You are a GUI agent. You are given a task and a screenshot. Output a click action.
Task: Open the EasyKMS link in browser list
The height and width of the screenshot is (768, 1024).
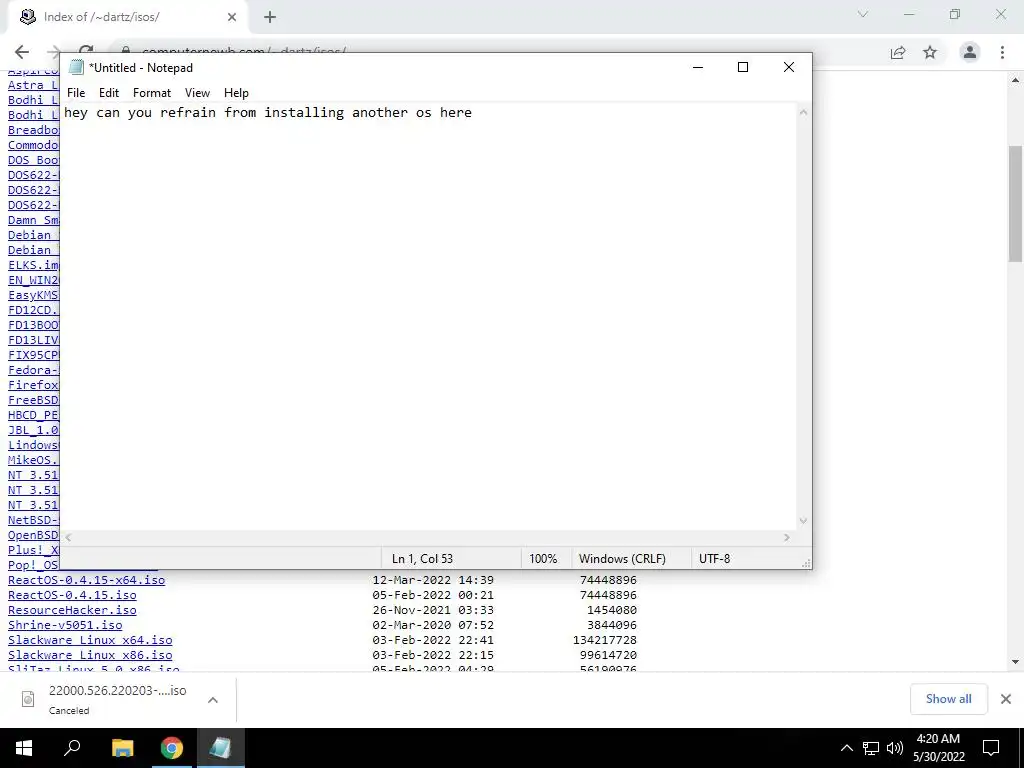33,295
